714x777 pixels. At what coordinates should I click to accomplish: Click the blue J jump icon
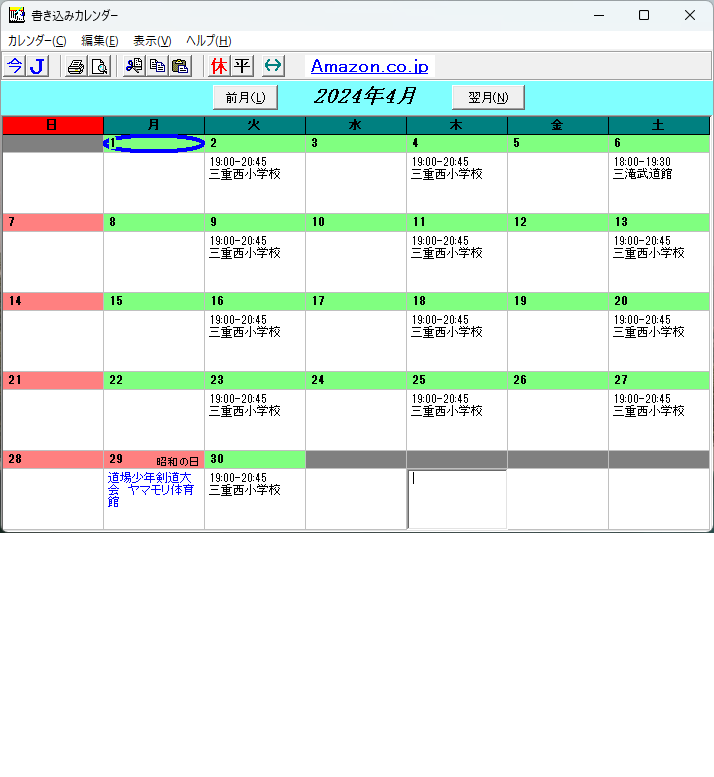pyautogui.click(x=37, y=66)
